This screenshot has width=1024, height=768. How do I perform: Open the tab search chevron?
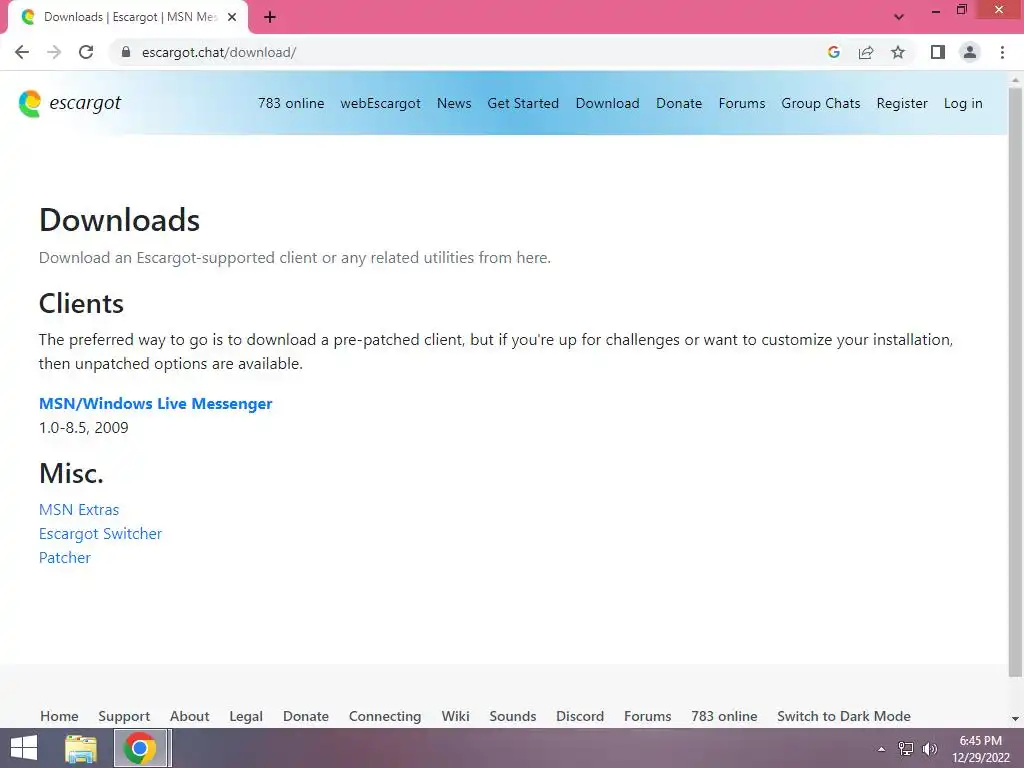899,17
